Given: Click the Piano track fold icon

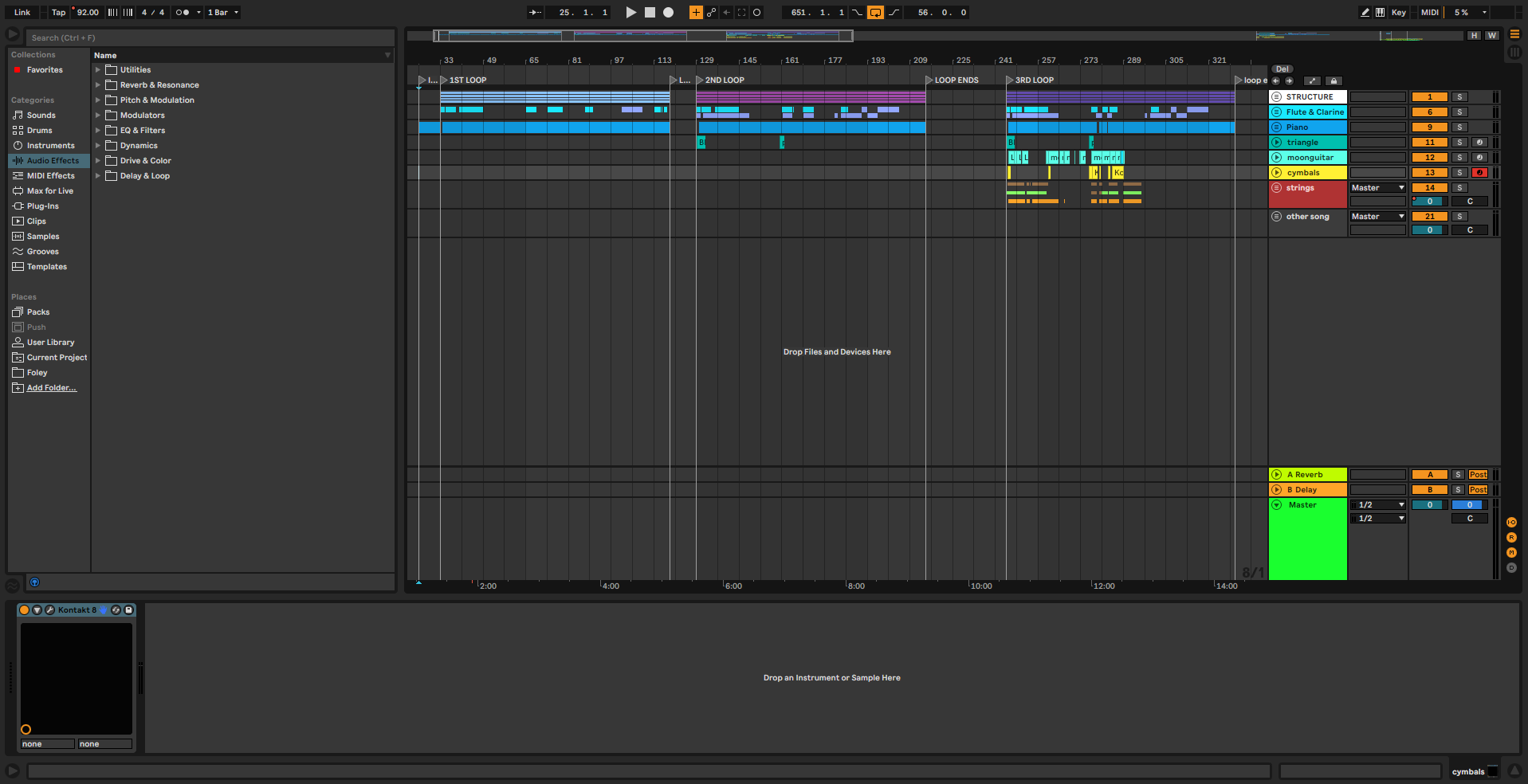Looking at the screenshot, I should (1277, 127).
